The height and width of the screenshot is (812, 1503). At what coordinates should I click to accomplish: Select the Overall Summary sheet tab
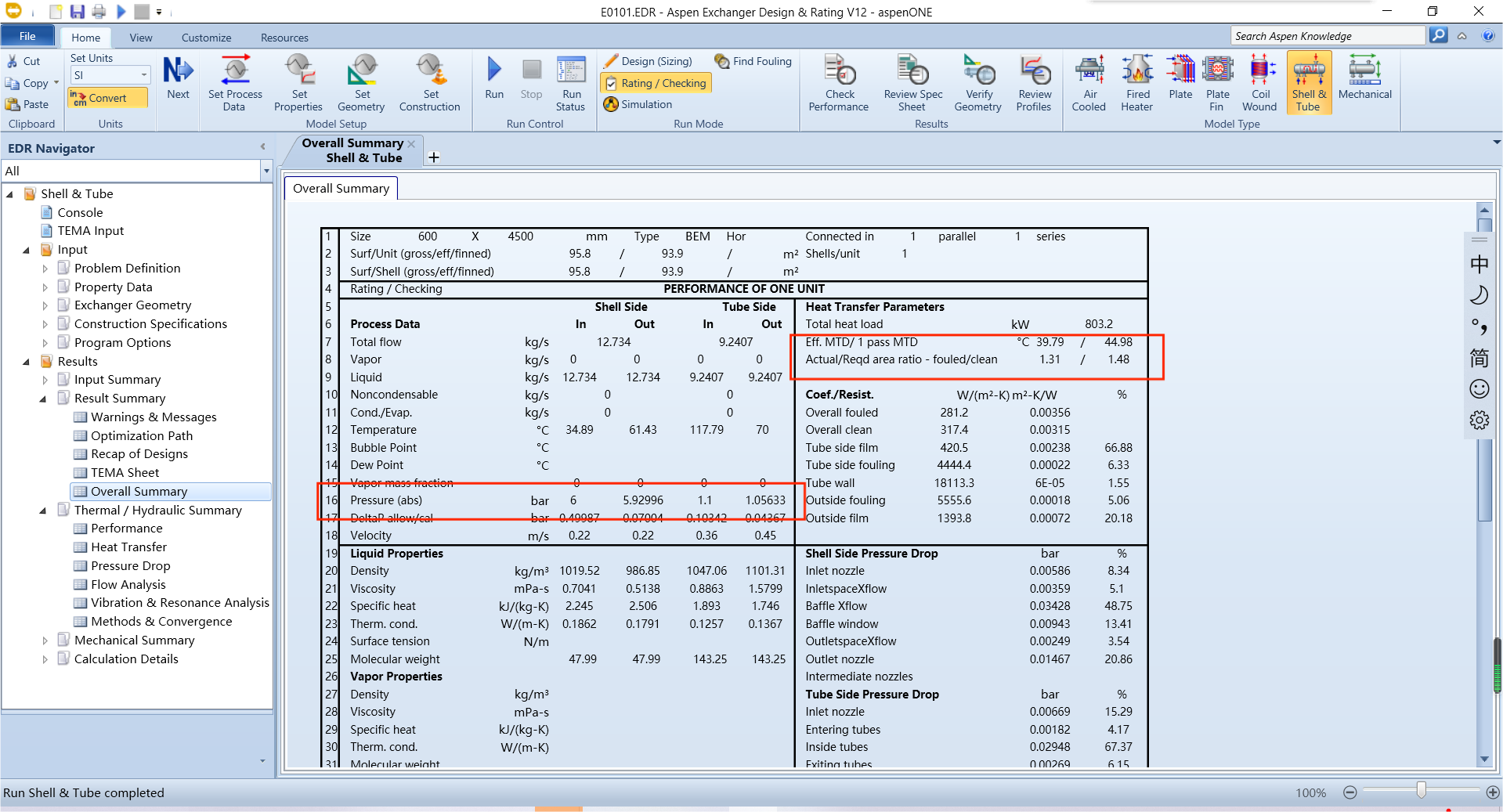tap(341, 189)
